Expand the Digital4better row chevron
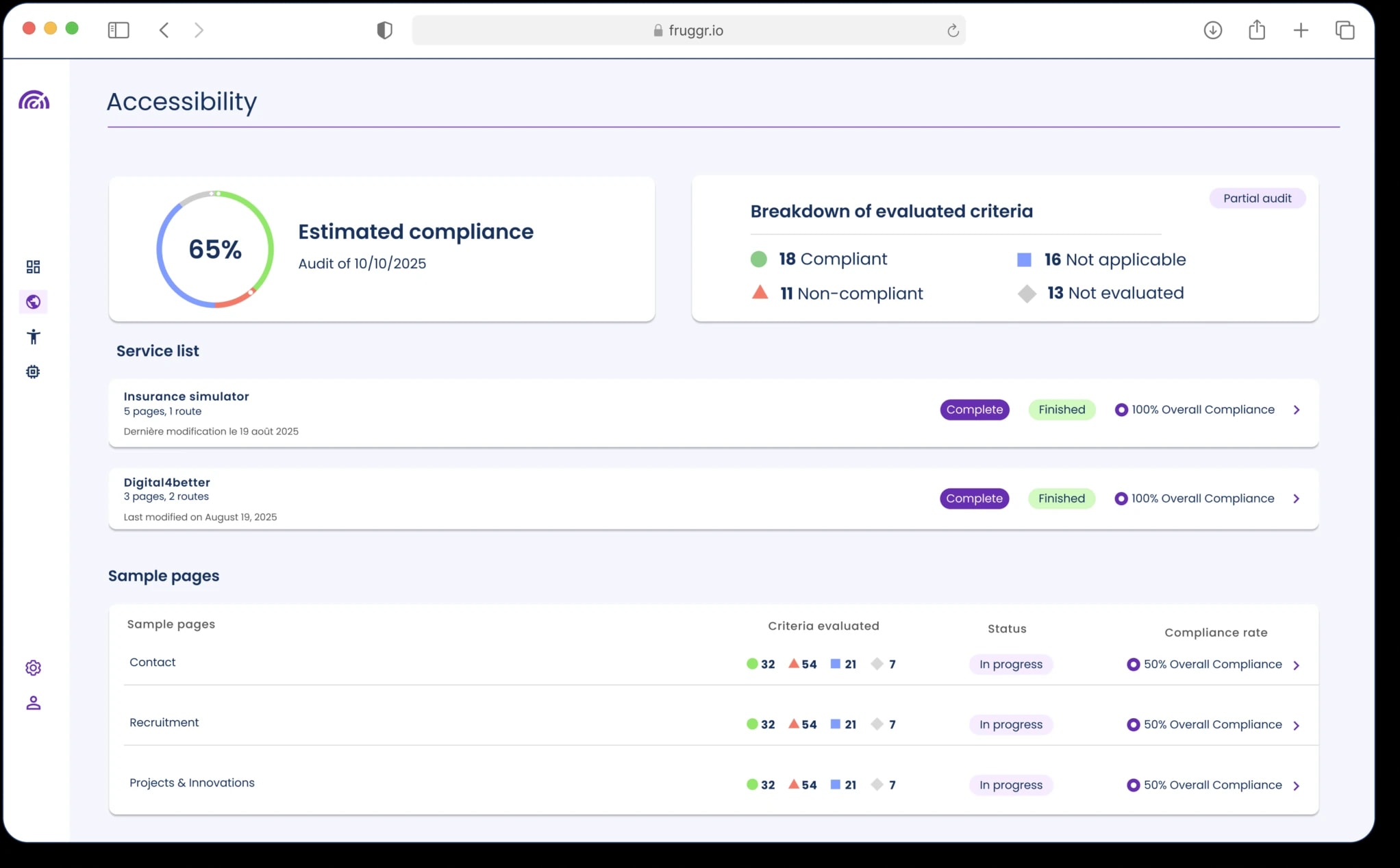This screenshot has height=868, width=1400. (1297, 499)
